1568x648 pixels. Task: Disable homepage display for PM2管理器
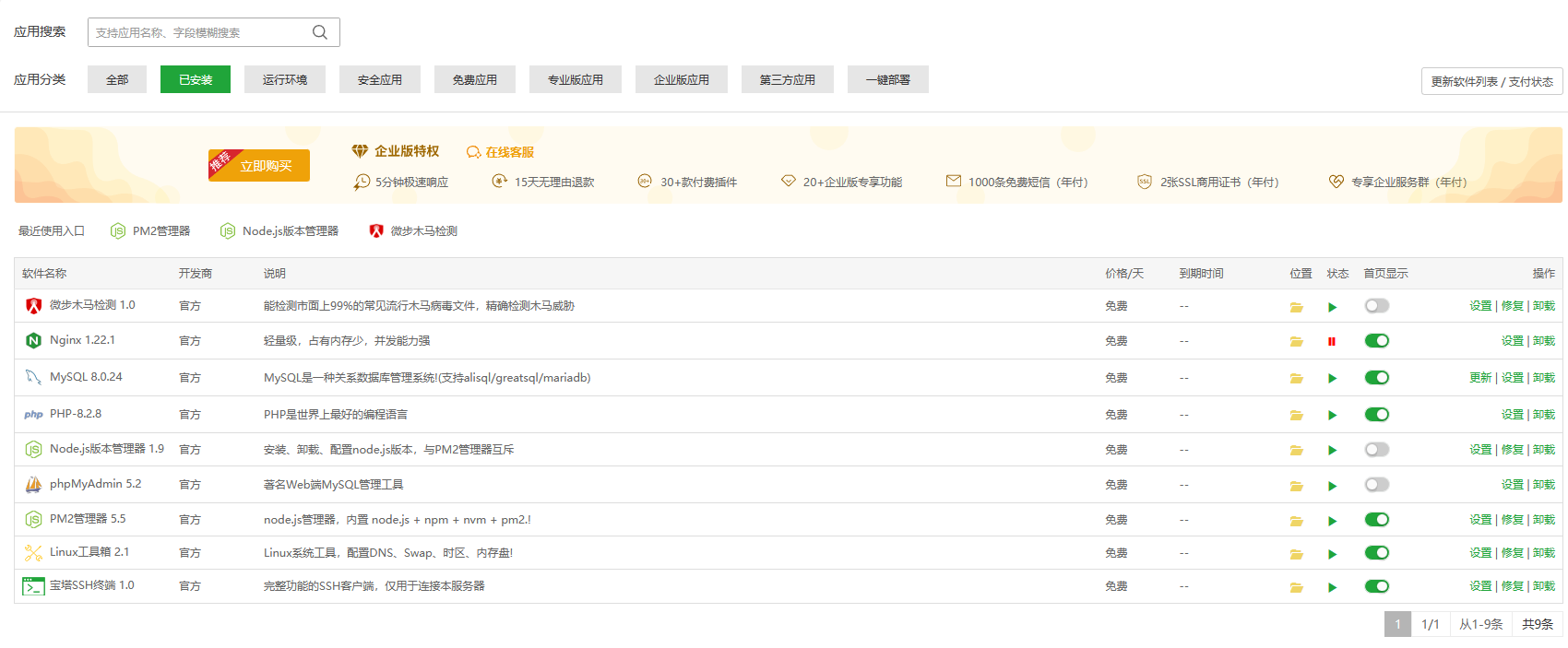(1377, 520)
